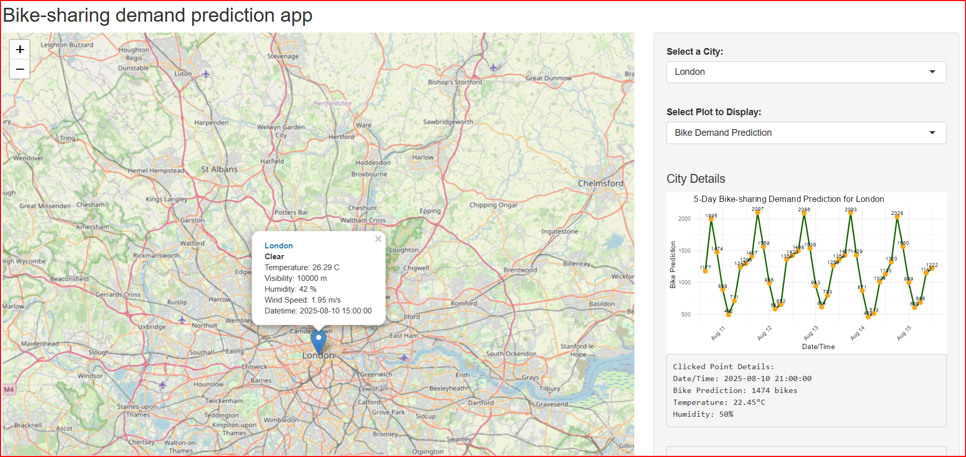Select the 2086 peak point on plot
The width and height of the screenshot is (966, 457).
(x=804, y=213)
